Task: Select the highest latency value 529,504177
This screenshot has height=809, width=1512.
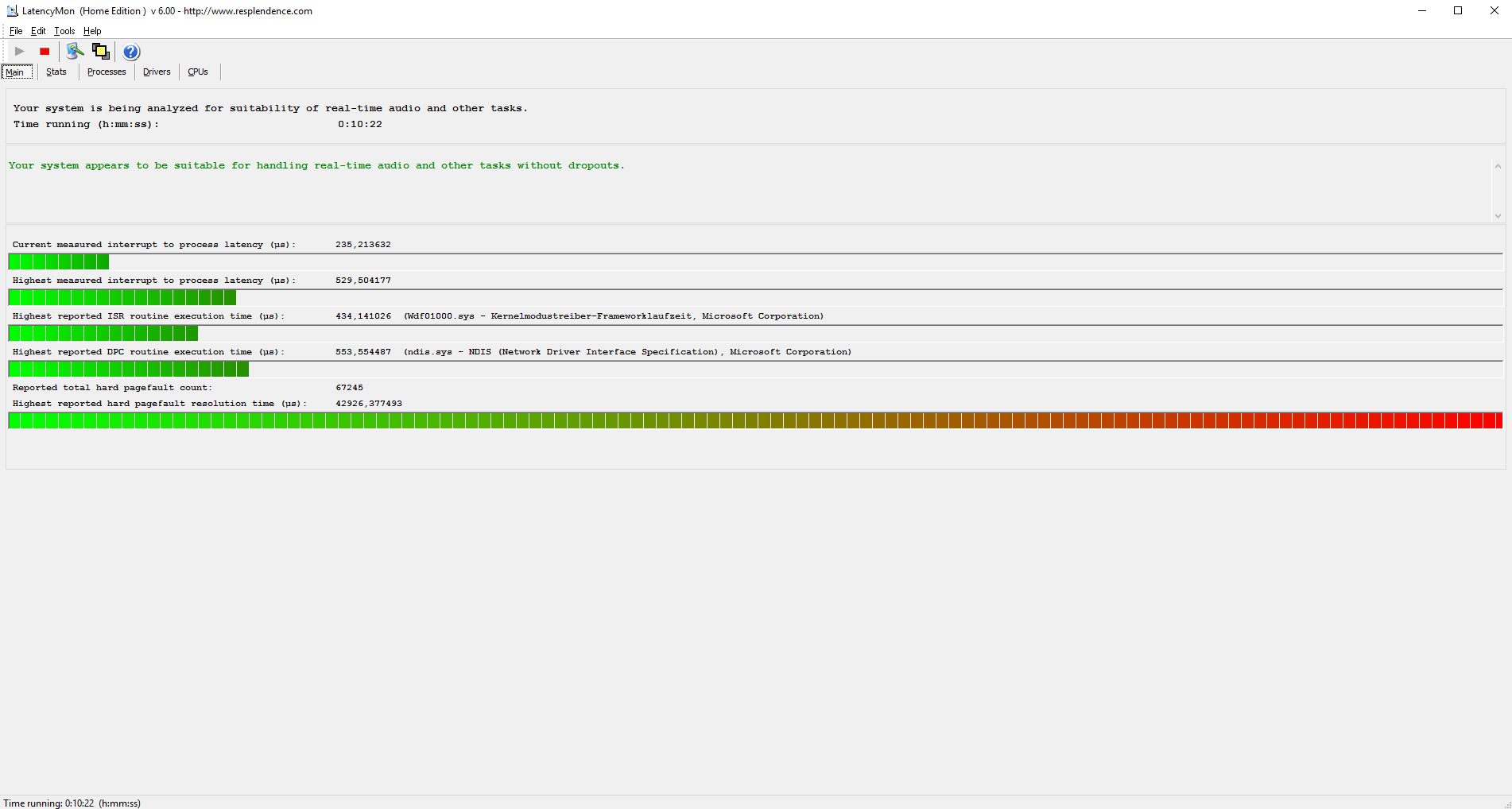Action: coord(363,281)
